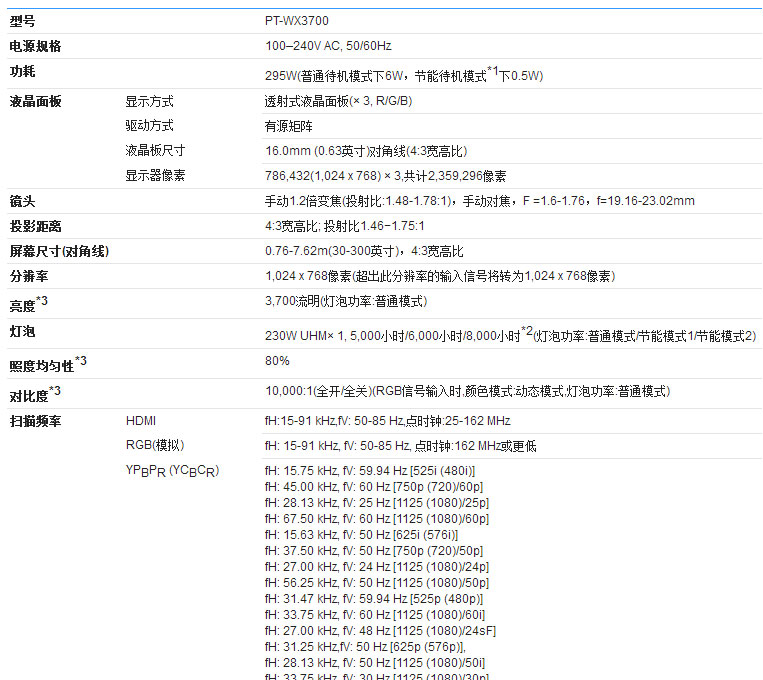Click the YPBPR (YCBCR) sub-label
The image size is (763, 680).
tap(173, 471)
